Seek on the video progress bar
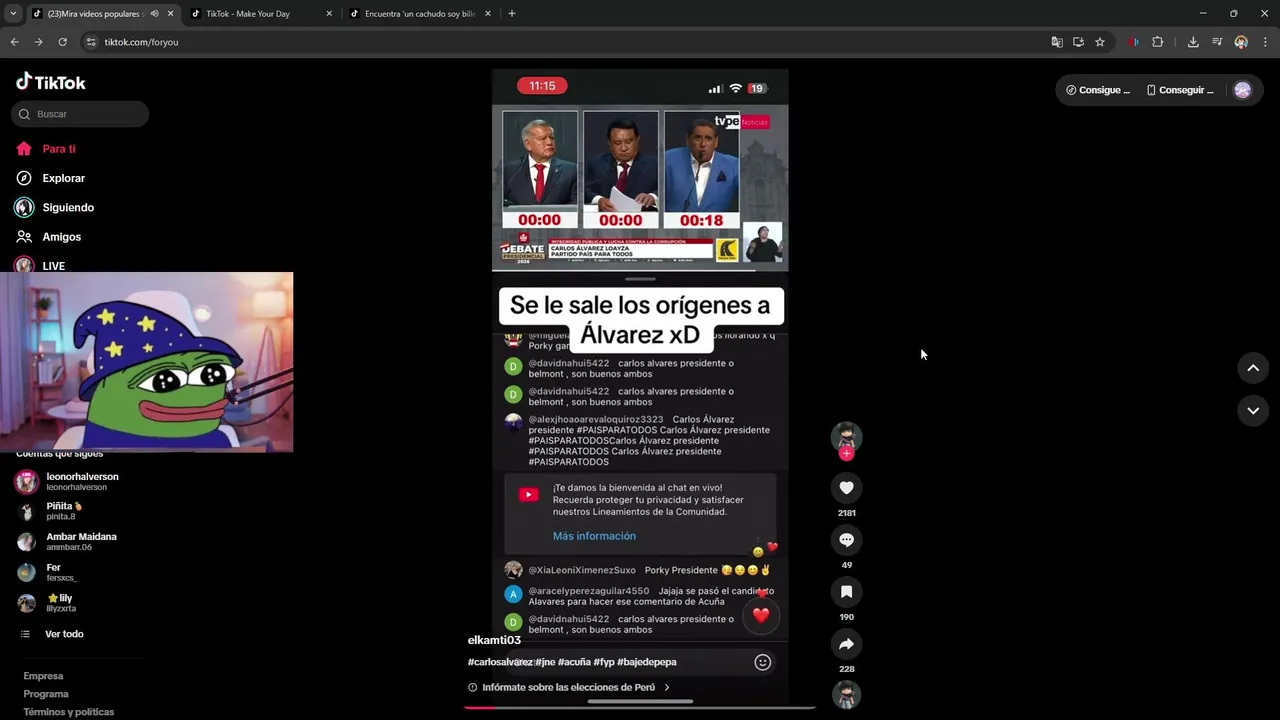The width and height of the screenshot is (1280, 720). click(640, 707)
